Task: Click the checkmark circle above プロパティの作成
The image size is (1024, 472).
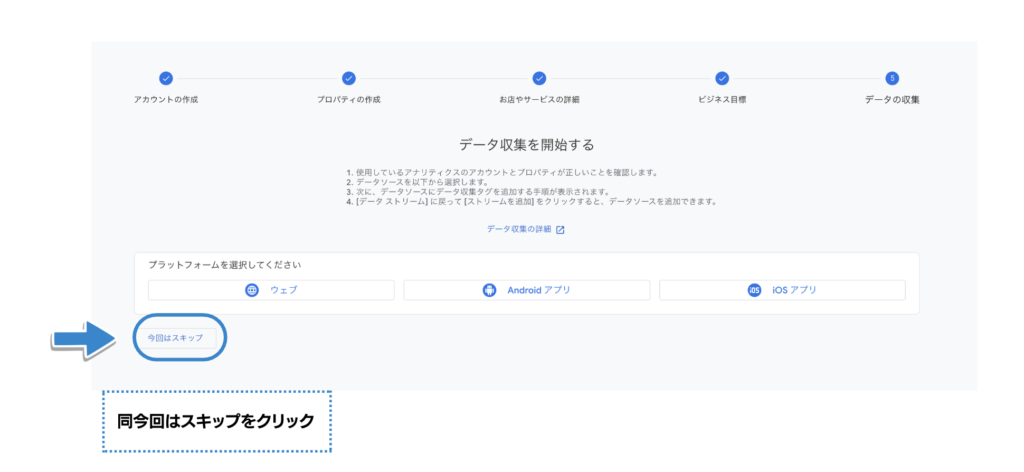Action: pos(348,78)
